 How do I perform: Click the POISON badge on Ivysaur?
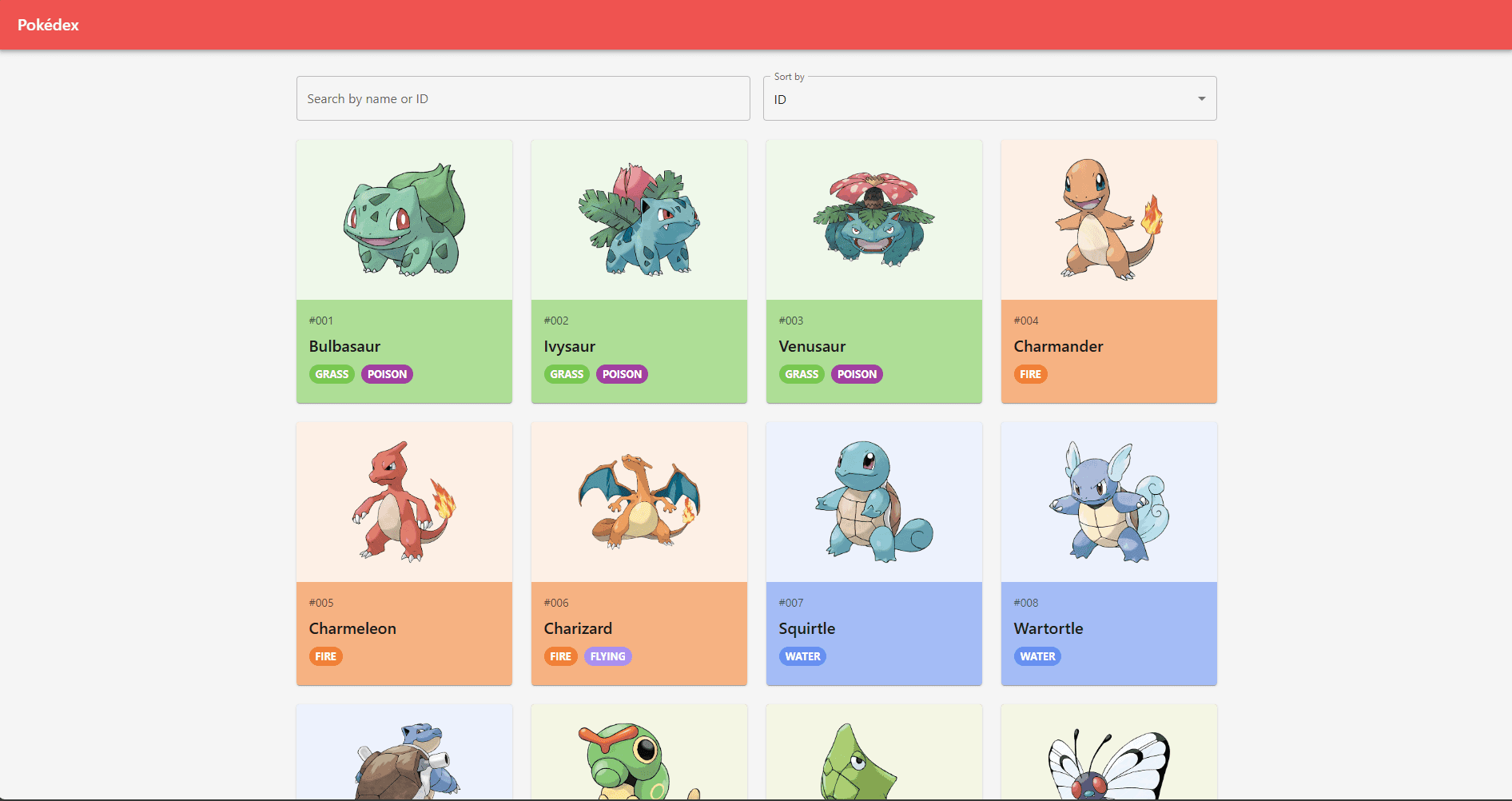tap(622, 373)
